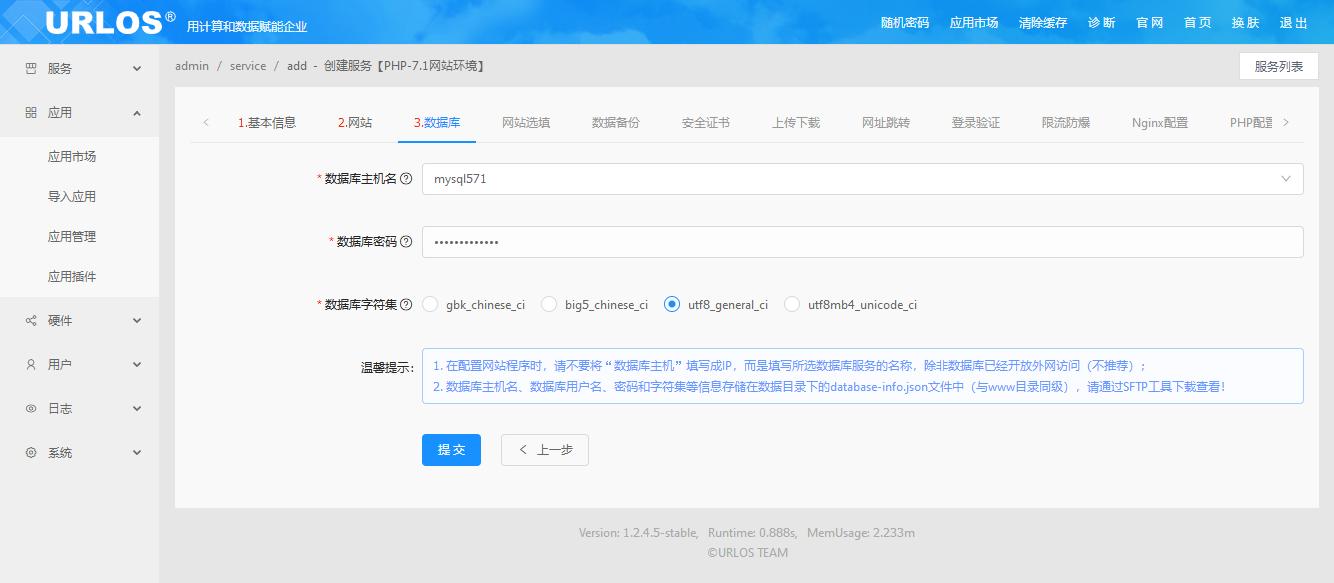This screenshot has width=1334, height=583.
Task: Collapse the 应用 sidebar menu
Action: [137, 113]
